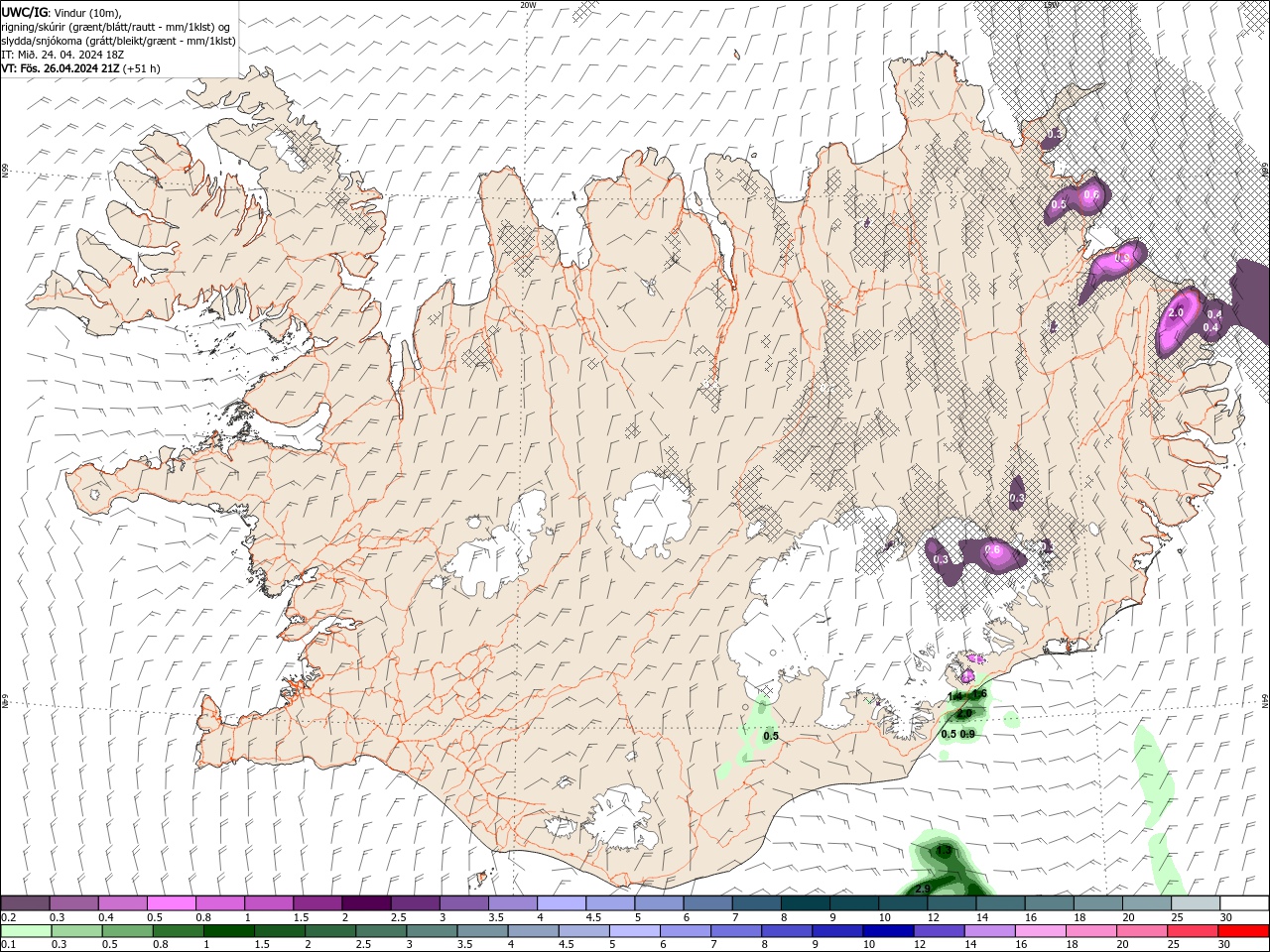Click the line "slydda/snjókoma (grátt/bleikt/grænt - mm/1klst)"
The height and width of the screenshot is (952, 1270).
[x=119, y=41]
